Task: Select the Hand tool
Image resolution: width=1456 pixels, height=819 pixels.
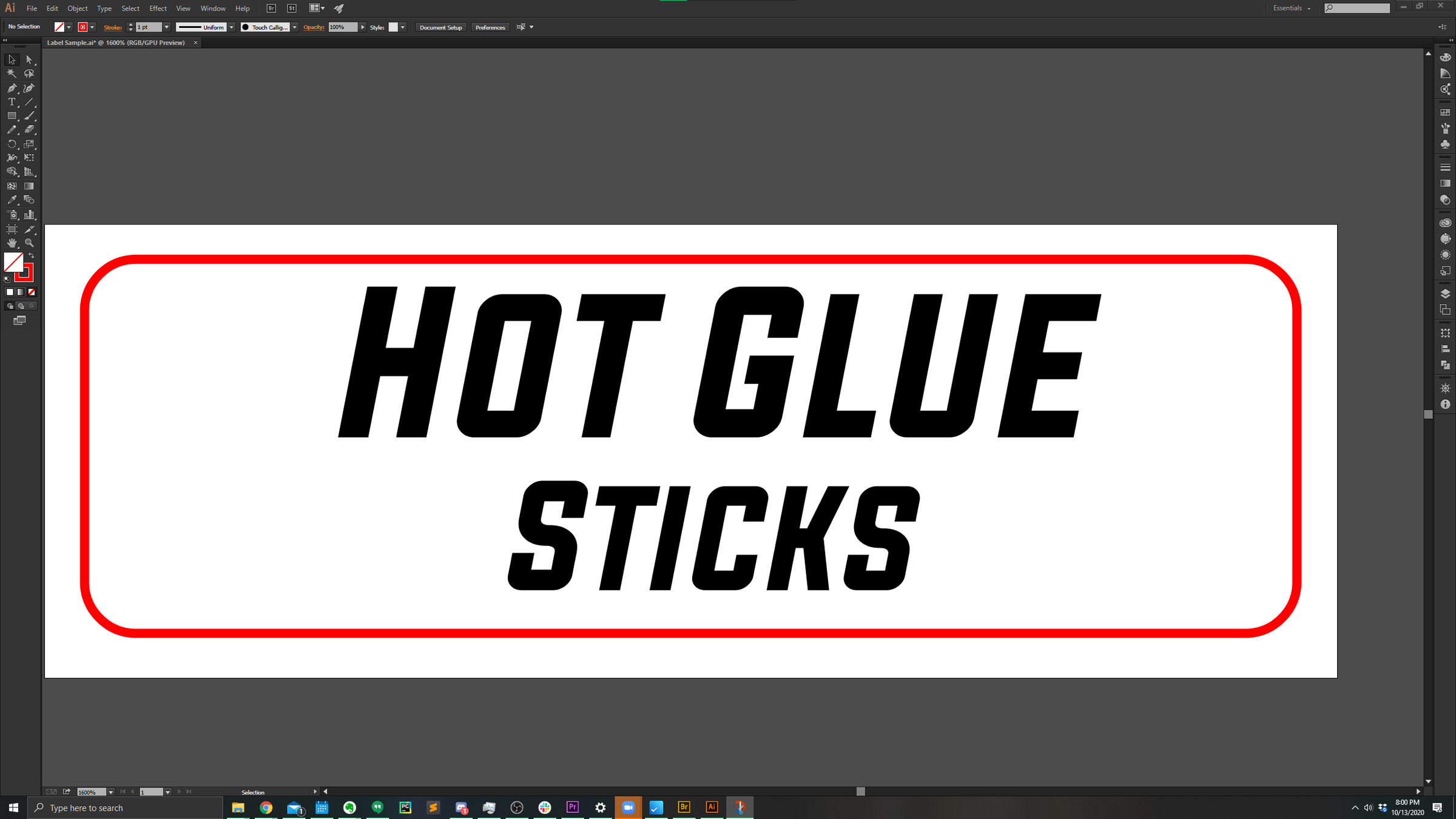Action: click(x=12, y=243)
